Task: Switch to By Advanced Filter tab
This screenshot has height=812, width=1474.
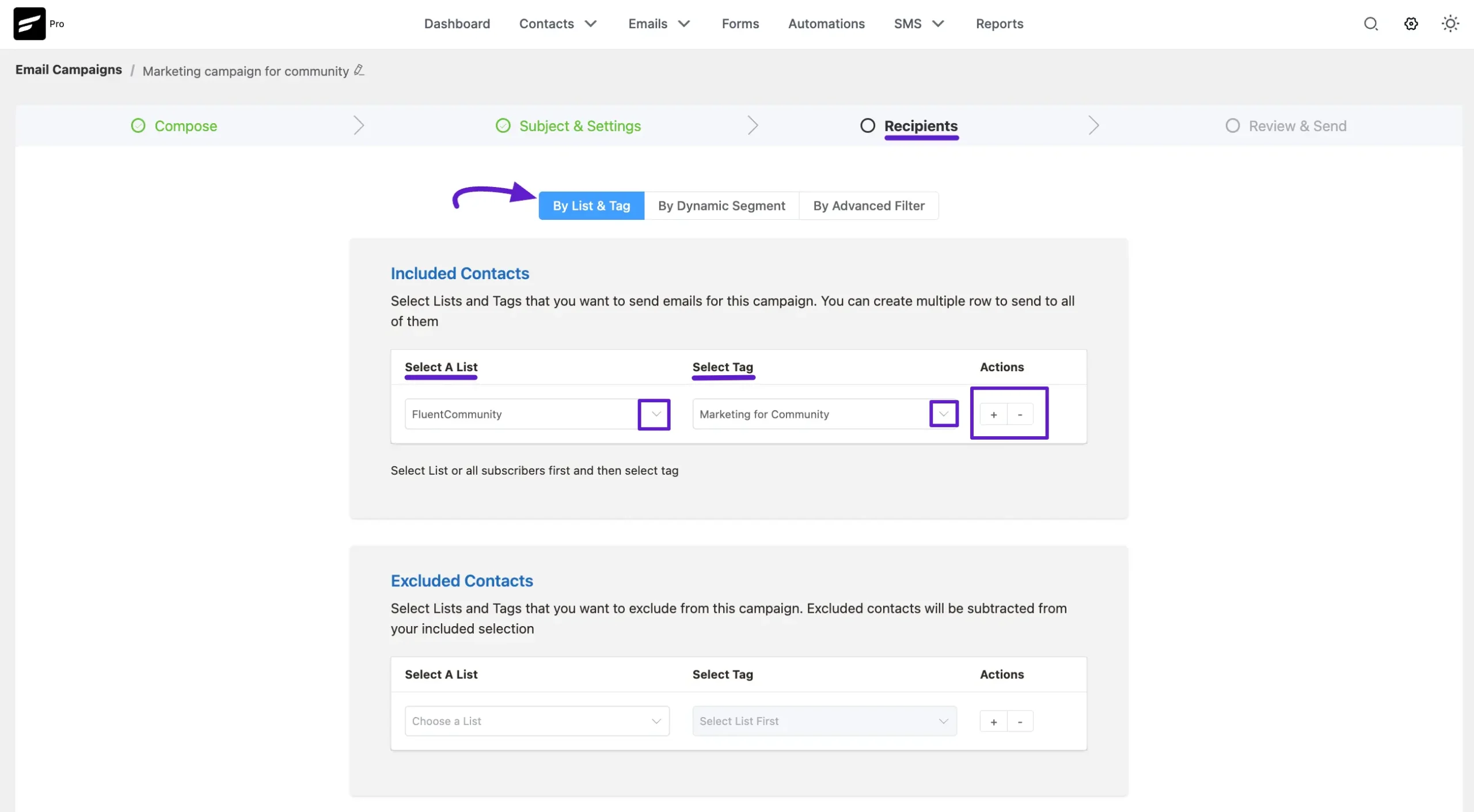Action: (x=868, y=206)
